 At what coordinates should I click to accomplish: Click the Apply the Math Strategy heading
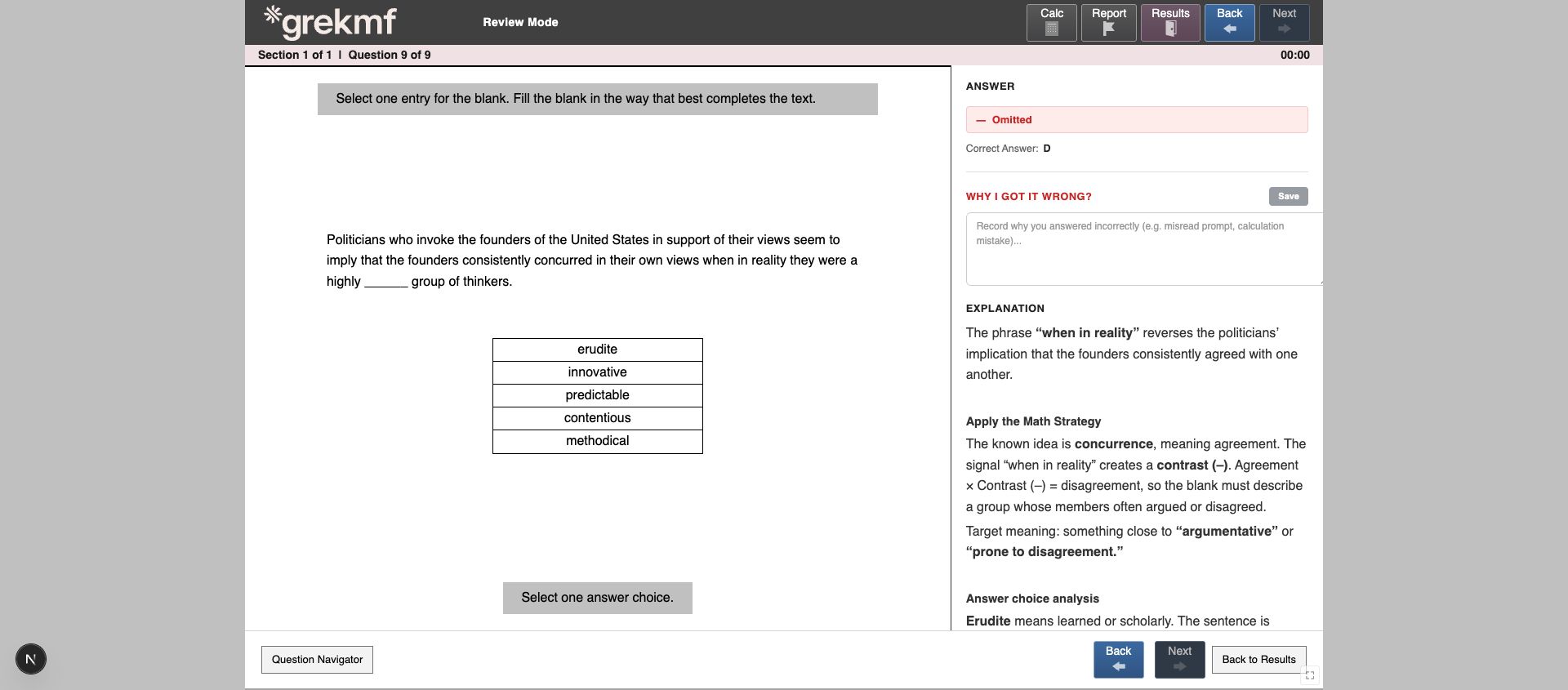point(1033,421)
